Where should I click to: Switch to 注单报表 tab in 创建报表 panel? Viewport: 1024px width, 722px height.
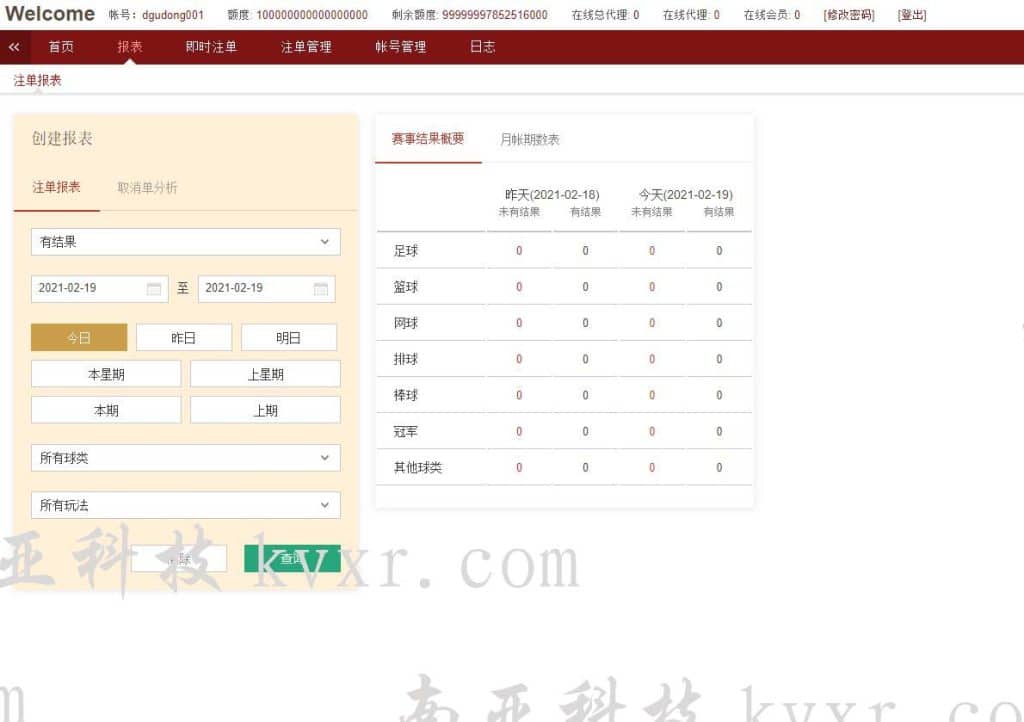56,187
